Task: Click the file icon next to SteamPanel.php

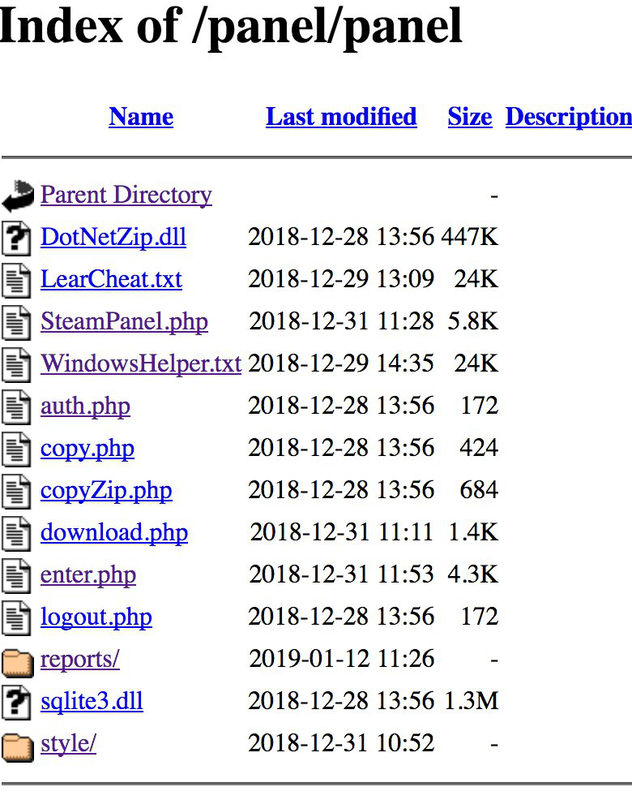Action: (17, 322)
